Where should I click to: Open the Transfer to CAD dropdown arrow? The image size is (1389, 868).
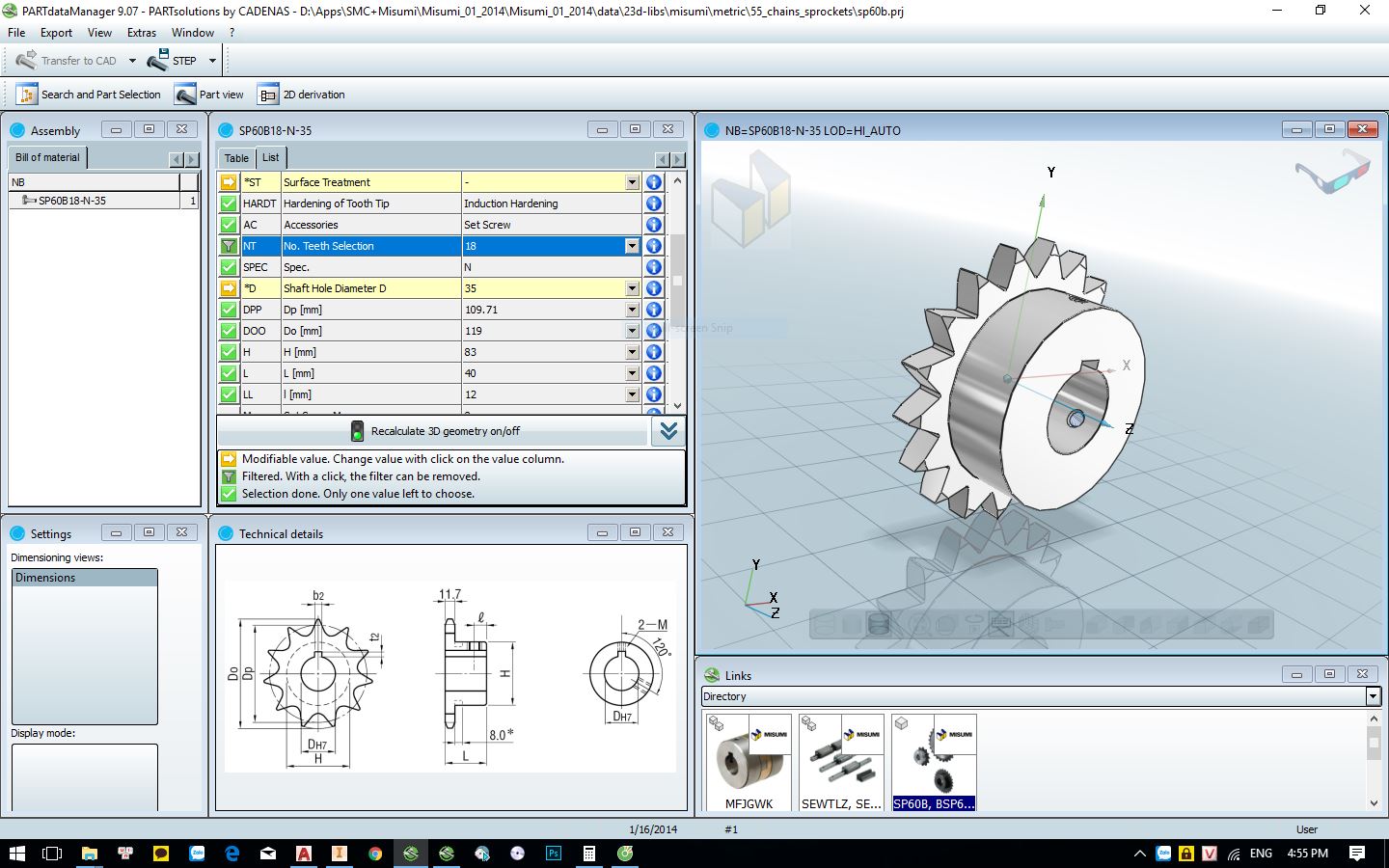(x=132, y=61)
